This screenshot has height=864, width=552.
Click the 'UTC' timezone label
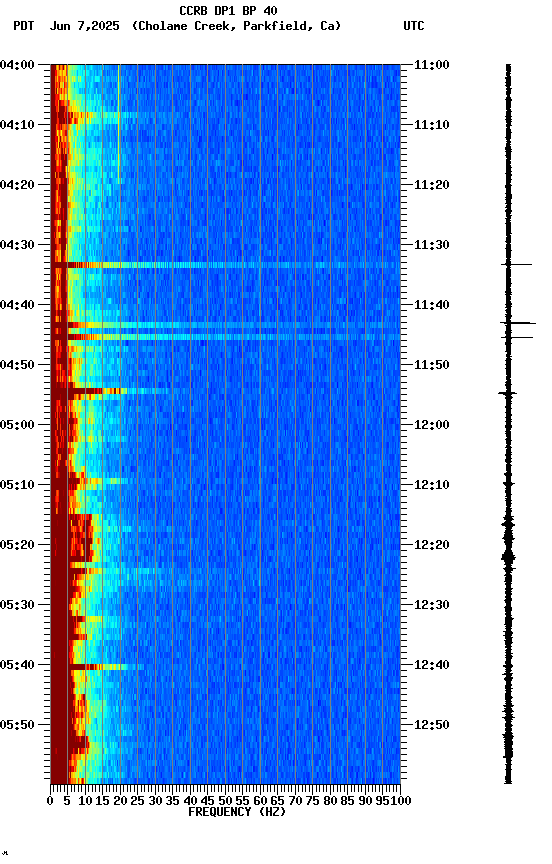414,26
